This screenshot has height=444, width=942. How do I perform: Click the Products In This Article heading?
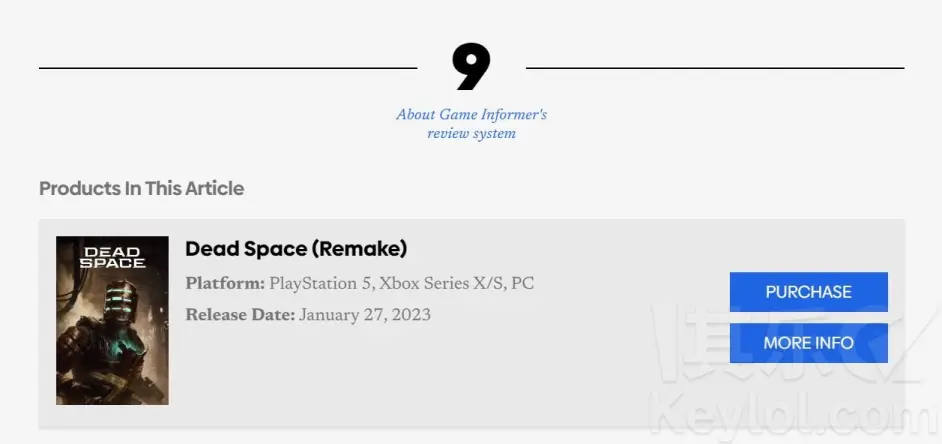142,188
